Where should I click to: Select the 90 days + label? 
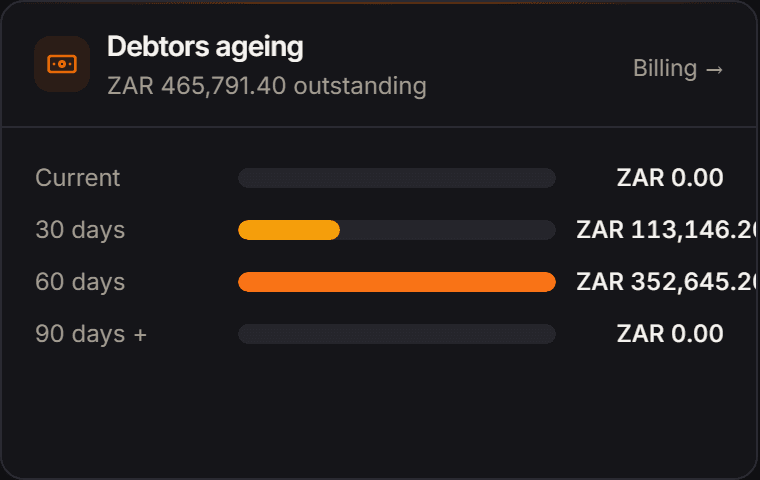point(91,334)
